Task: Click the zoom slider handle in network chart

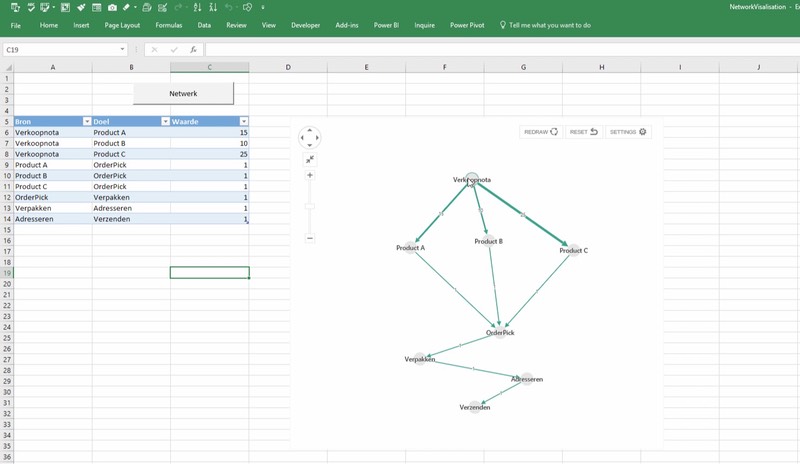Action: (x=310, y=206)
